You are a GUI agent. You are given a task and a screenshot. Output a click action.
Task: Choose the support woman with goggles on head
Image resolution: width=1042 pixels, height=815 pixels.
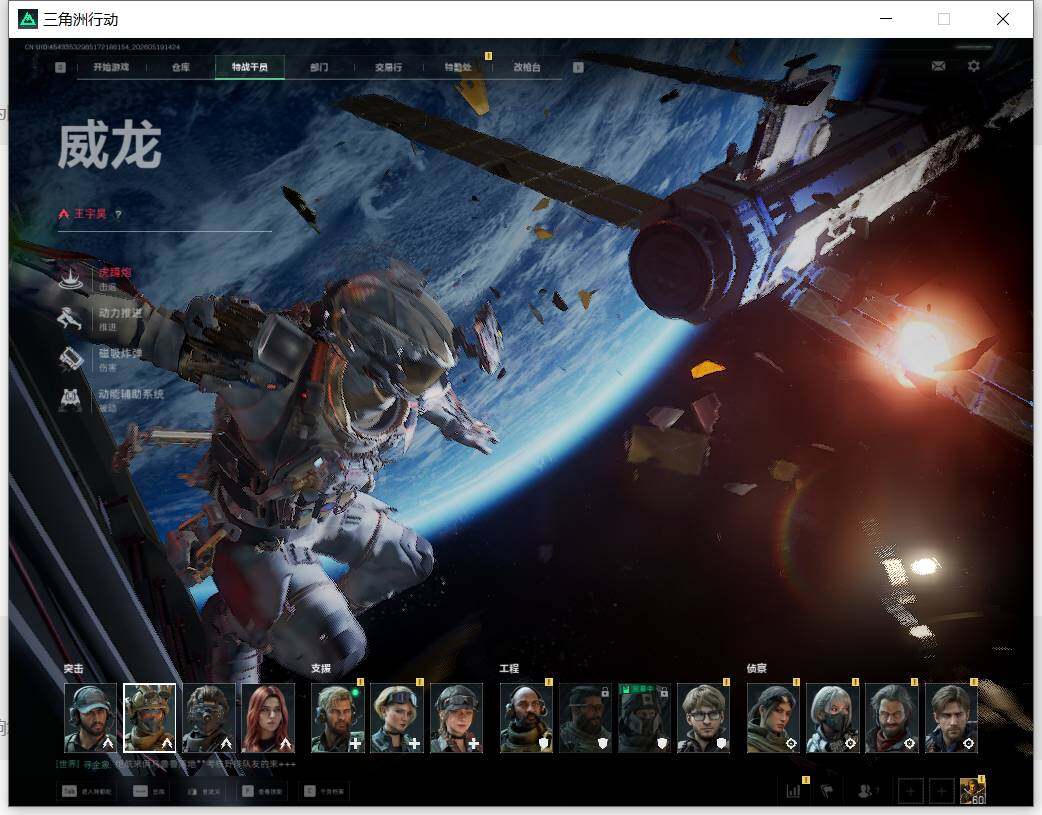(x=397, y=718)
